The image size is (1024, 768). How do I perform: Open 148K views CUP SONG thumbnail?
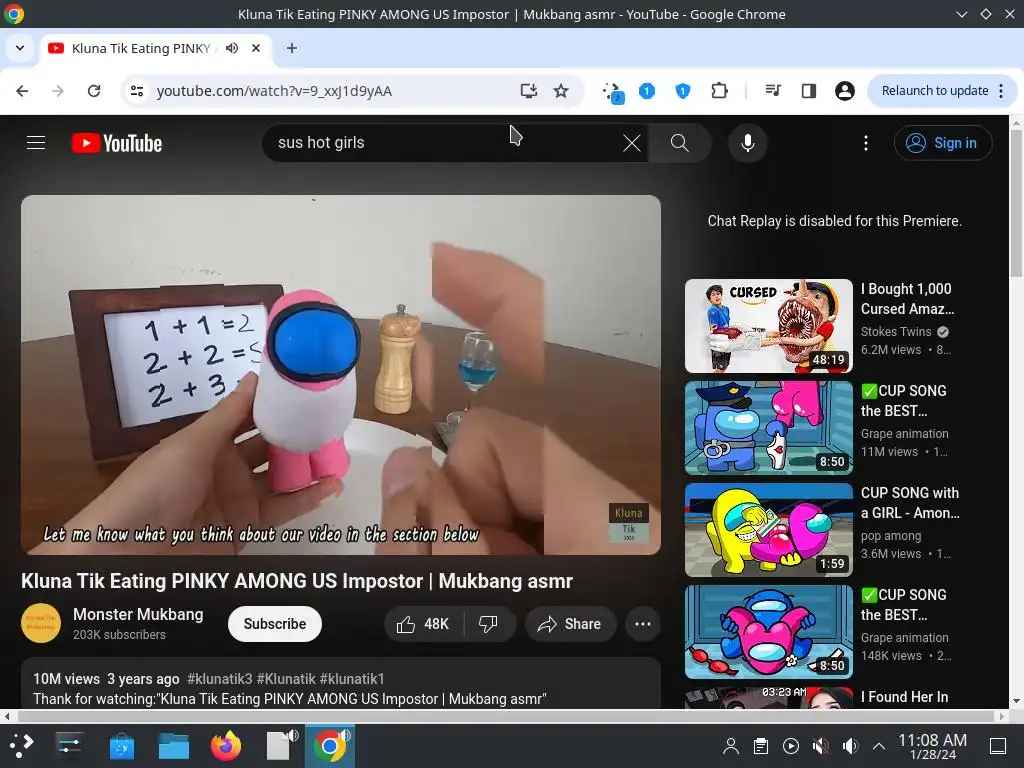(x=769, y=632)
